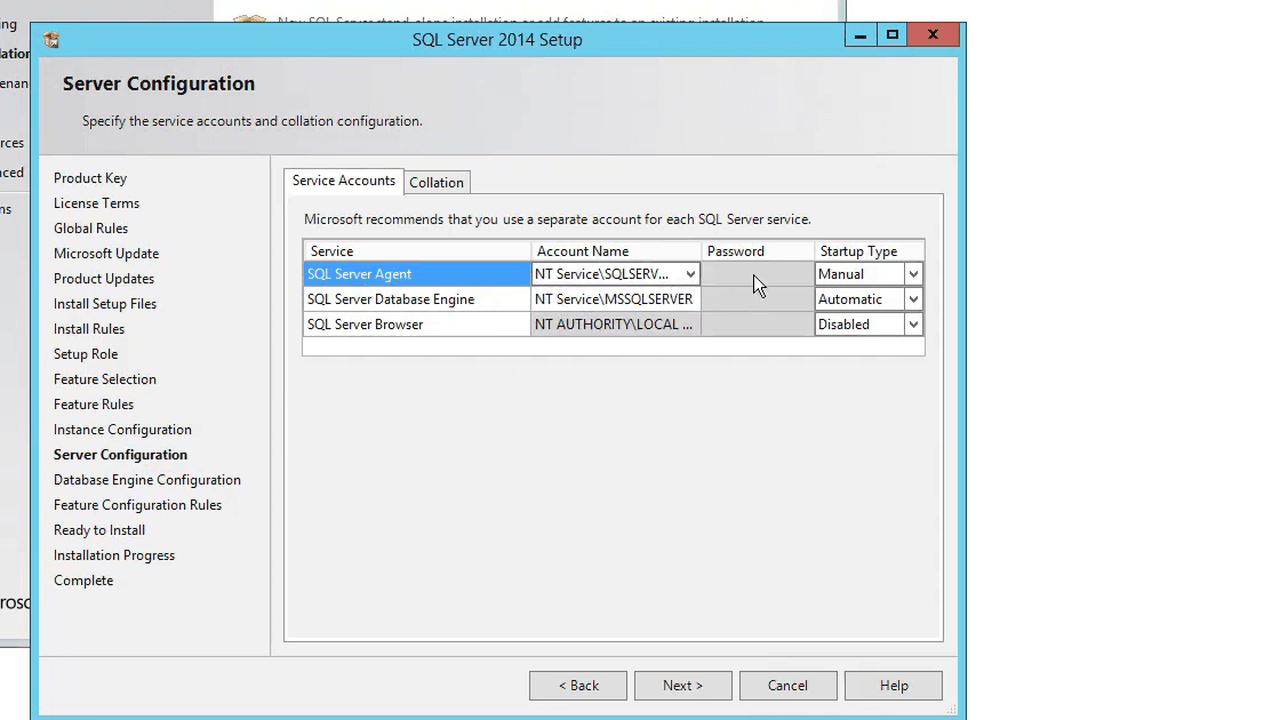The image size is (1280, 720).
Task: Select License Terms step in sidebar
Action: [x=96, y=203]
